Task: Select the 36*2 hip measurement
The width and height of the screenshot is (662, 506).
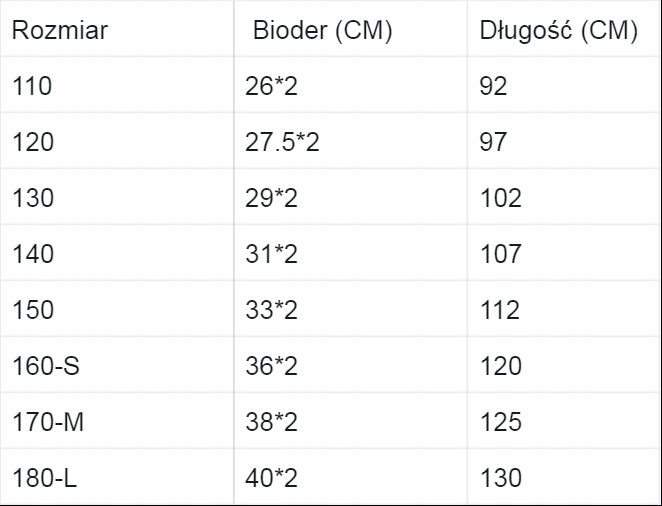Action: click(x=272, y=366)
